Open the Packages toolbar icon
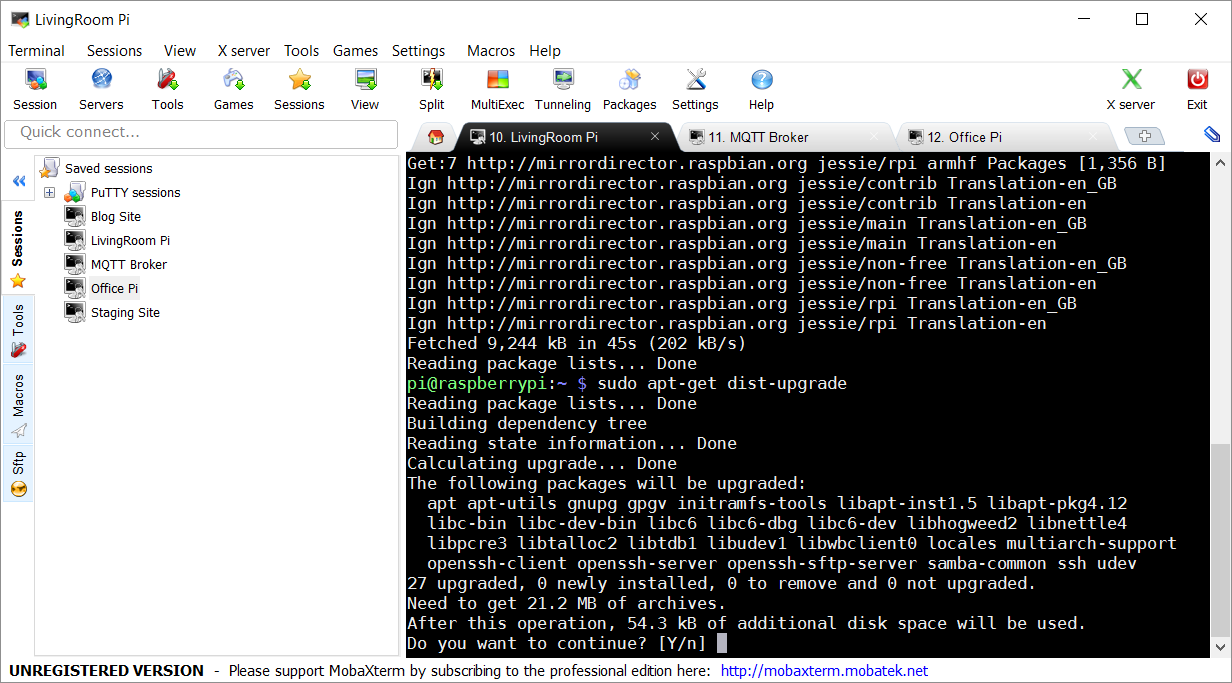The width and height of the screenshot is (1232, 683). (630, 89)
